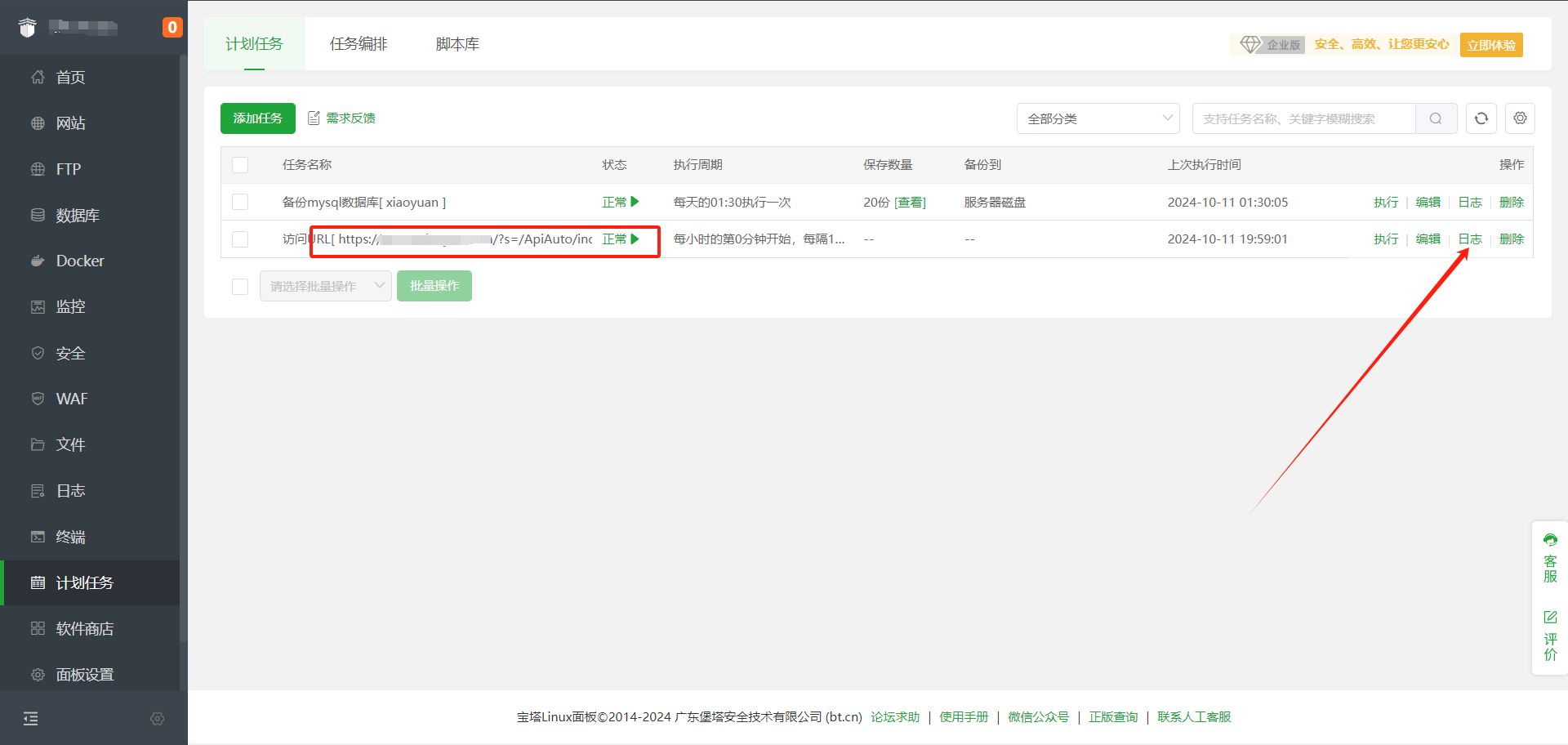The width and height of the screenshot is (1568, 745).
Task: Open the review edit icon at right
Action: tap(1550, 618)
